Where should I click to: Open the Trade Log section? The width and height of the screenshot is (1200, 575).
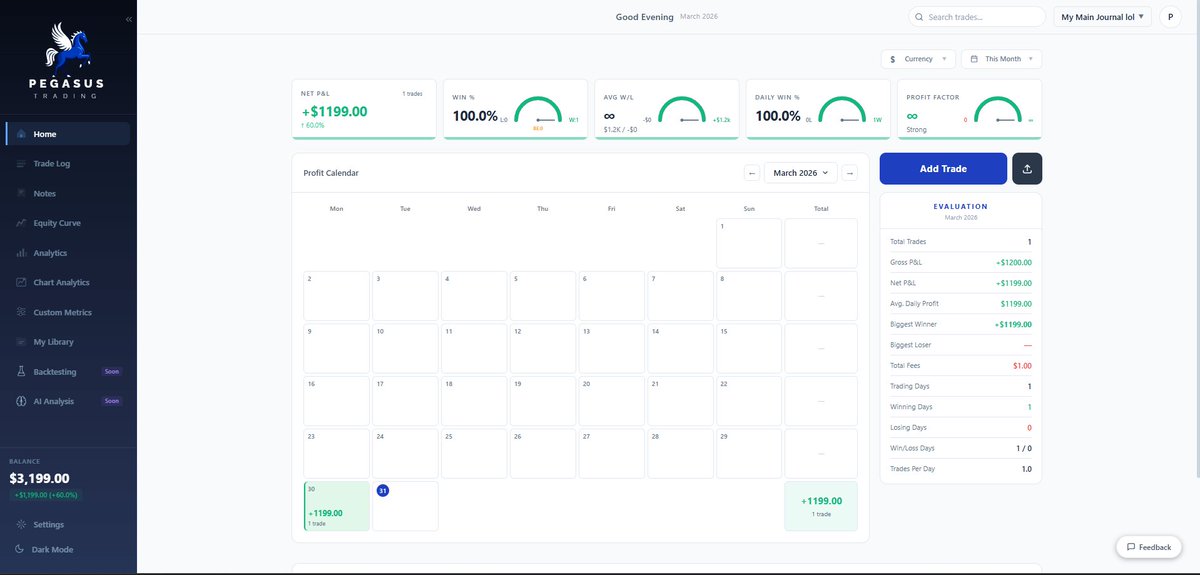tap(68, 163)
